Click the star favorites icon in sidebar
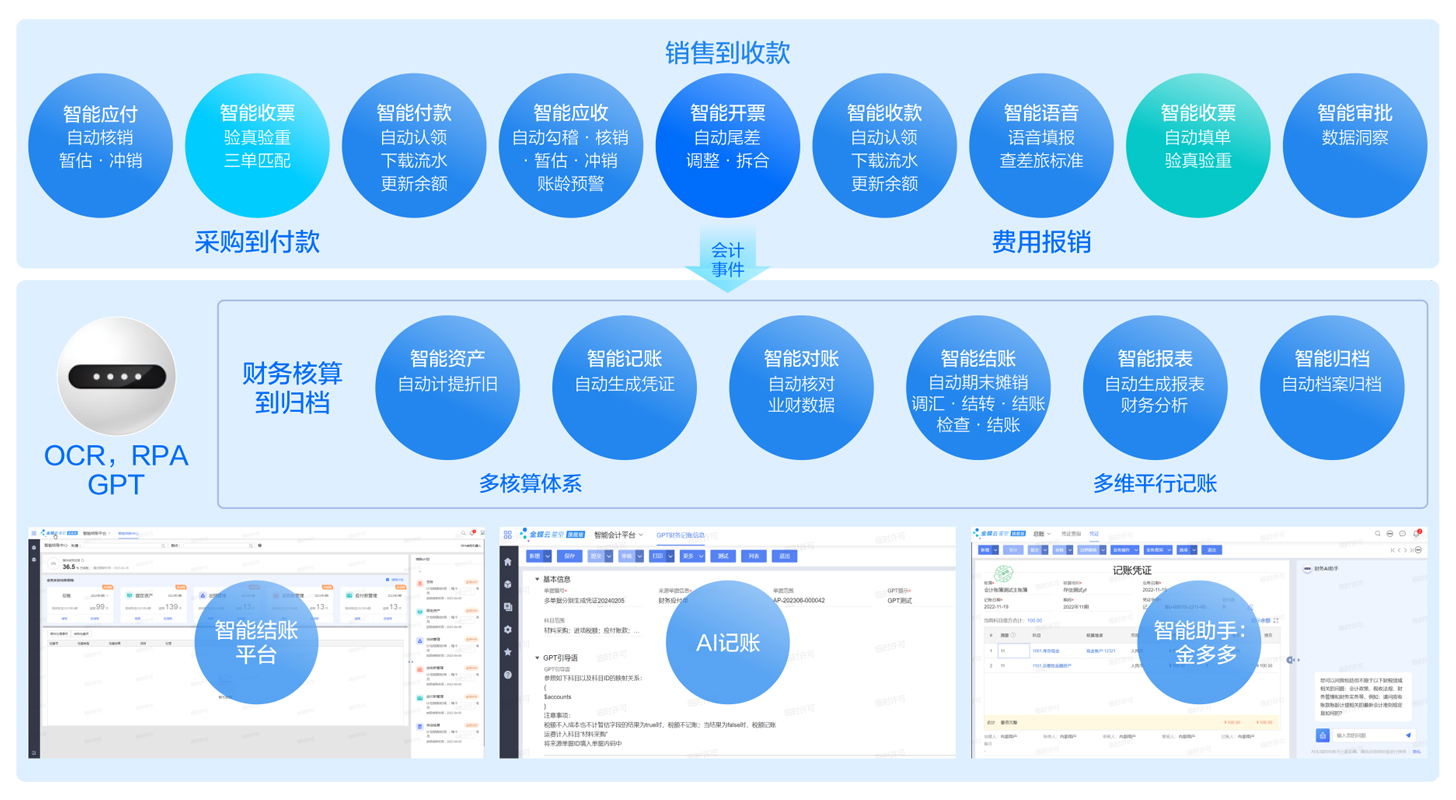 [x=508, y=652]
